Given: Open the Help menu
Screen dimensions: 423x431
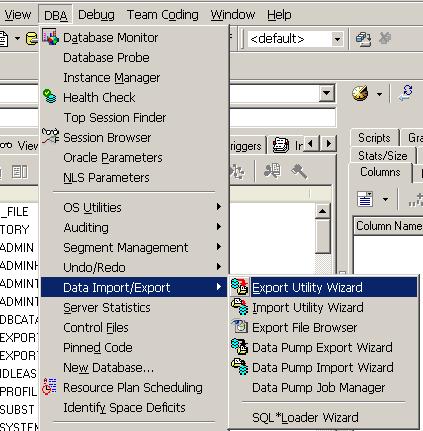Looking at the screenshot, I should click(x=279, y=15).
